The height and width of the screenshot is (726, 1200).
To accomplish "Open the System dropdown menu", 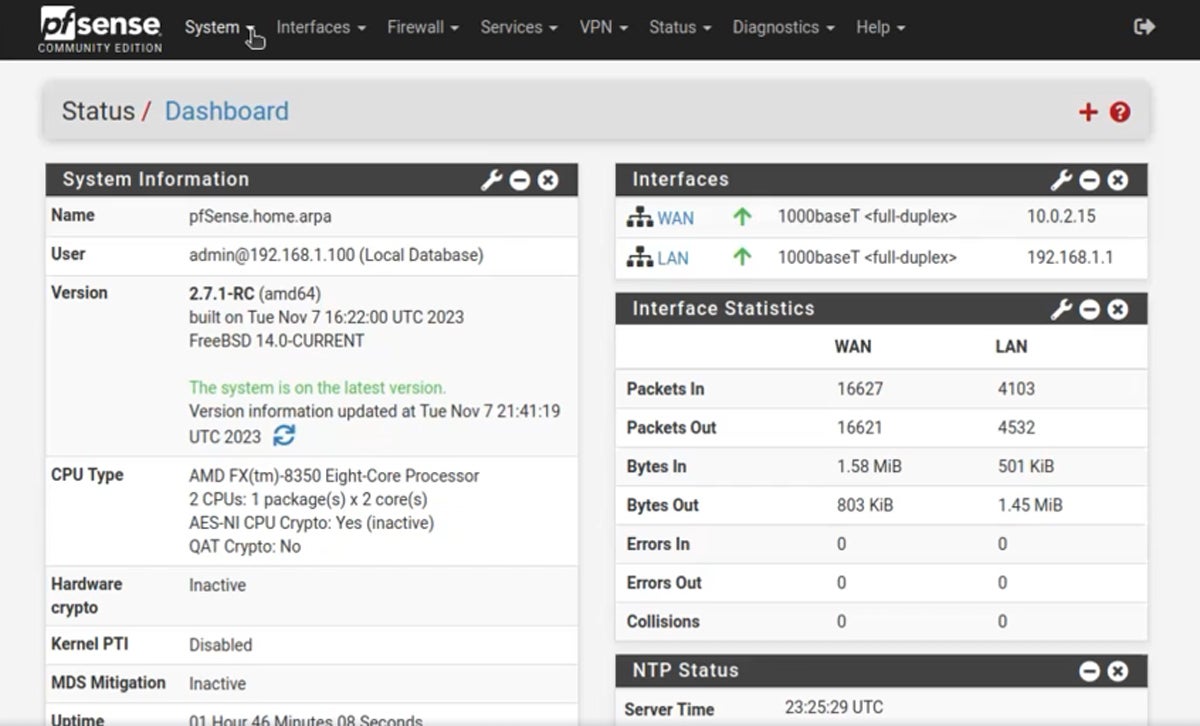I will click(220, 28).
